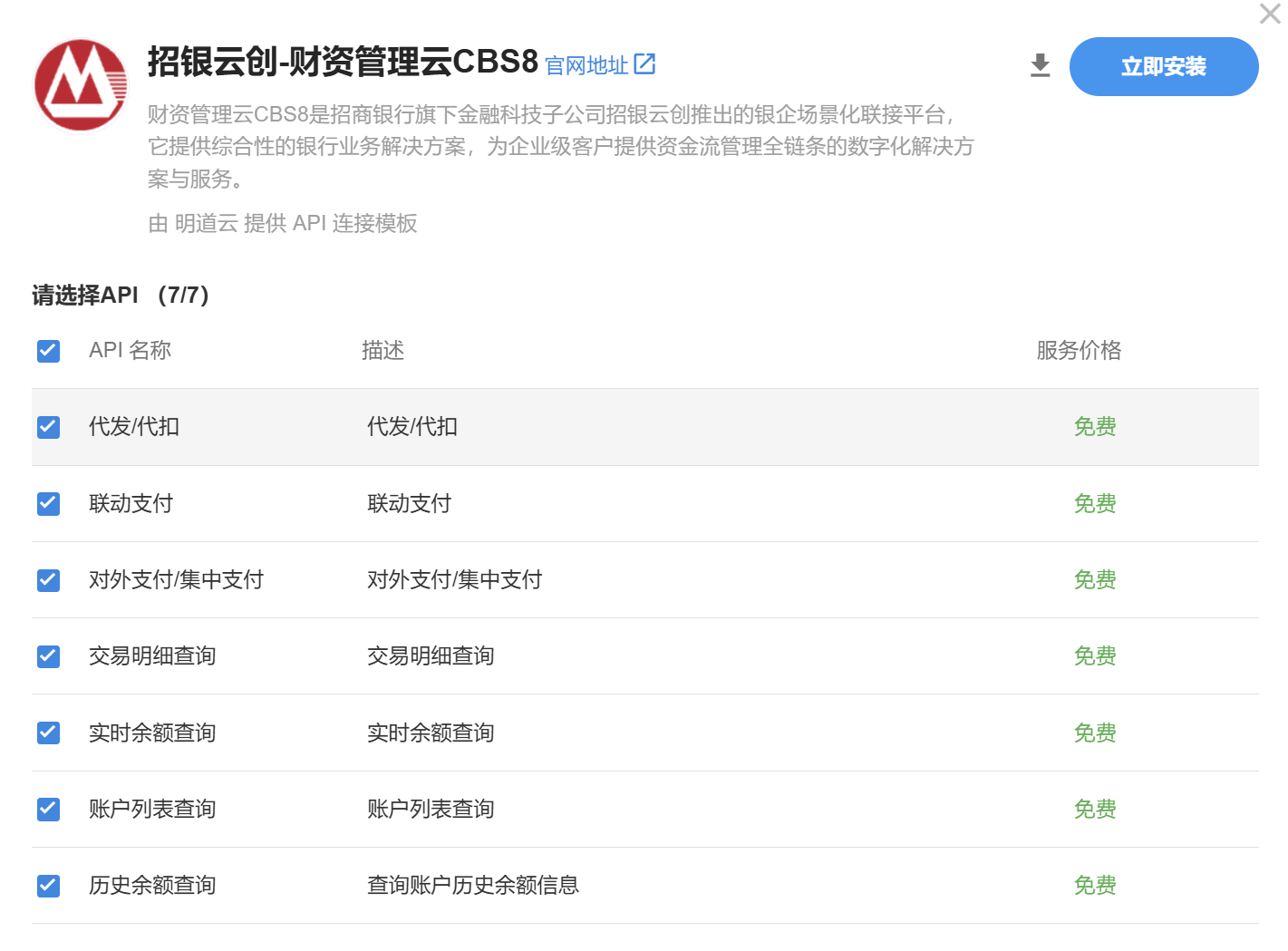Uncheck the 代发/代扣 API checkbox
The image size is (1288, 951).
(48, 427)
